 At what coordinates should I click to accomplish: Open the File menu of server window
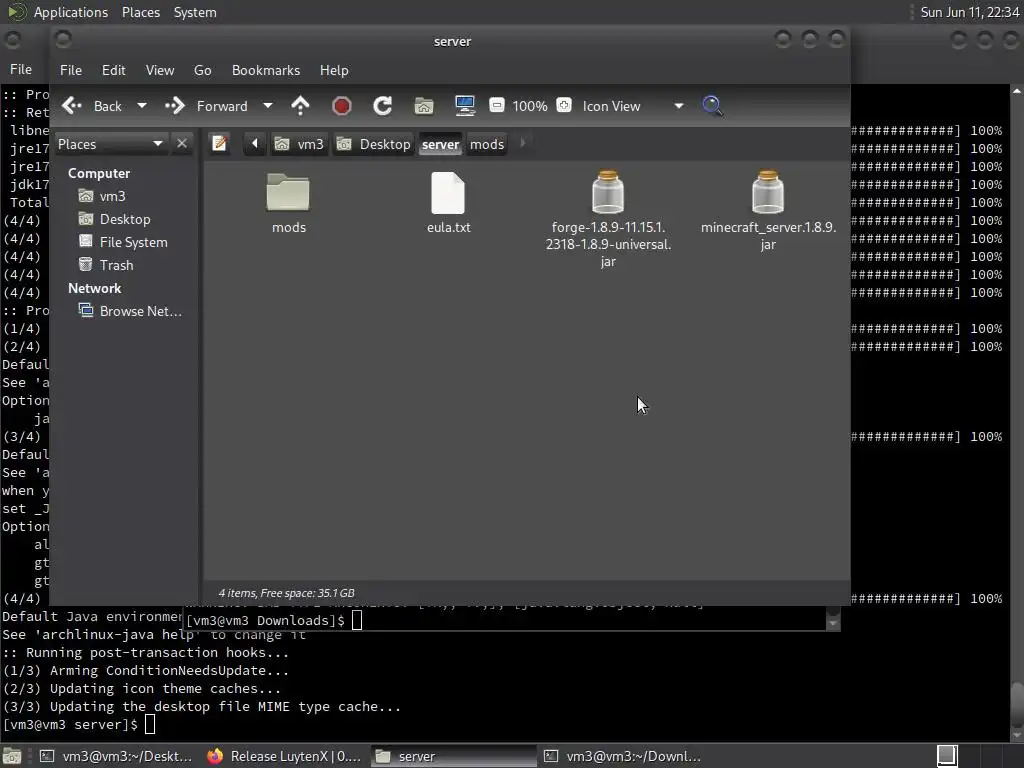pyautogui.click(x=71, y=70)
